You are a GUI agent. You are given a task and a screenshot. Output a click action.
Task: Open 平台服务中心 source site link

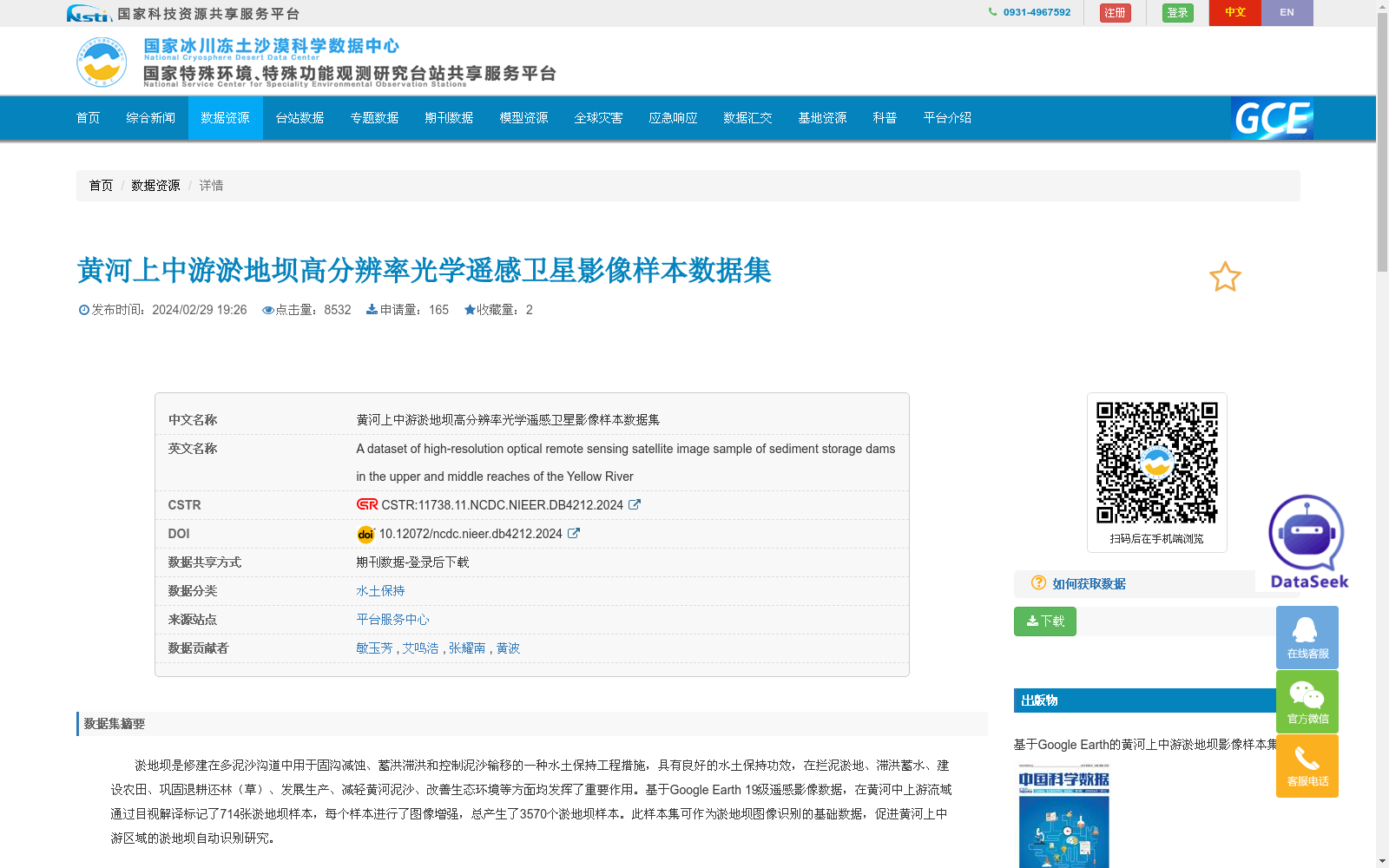click(x=392, y=620)
